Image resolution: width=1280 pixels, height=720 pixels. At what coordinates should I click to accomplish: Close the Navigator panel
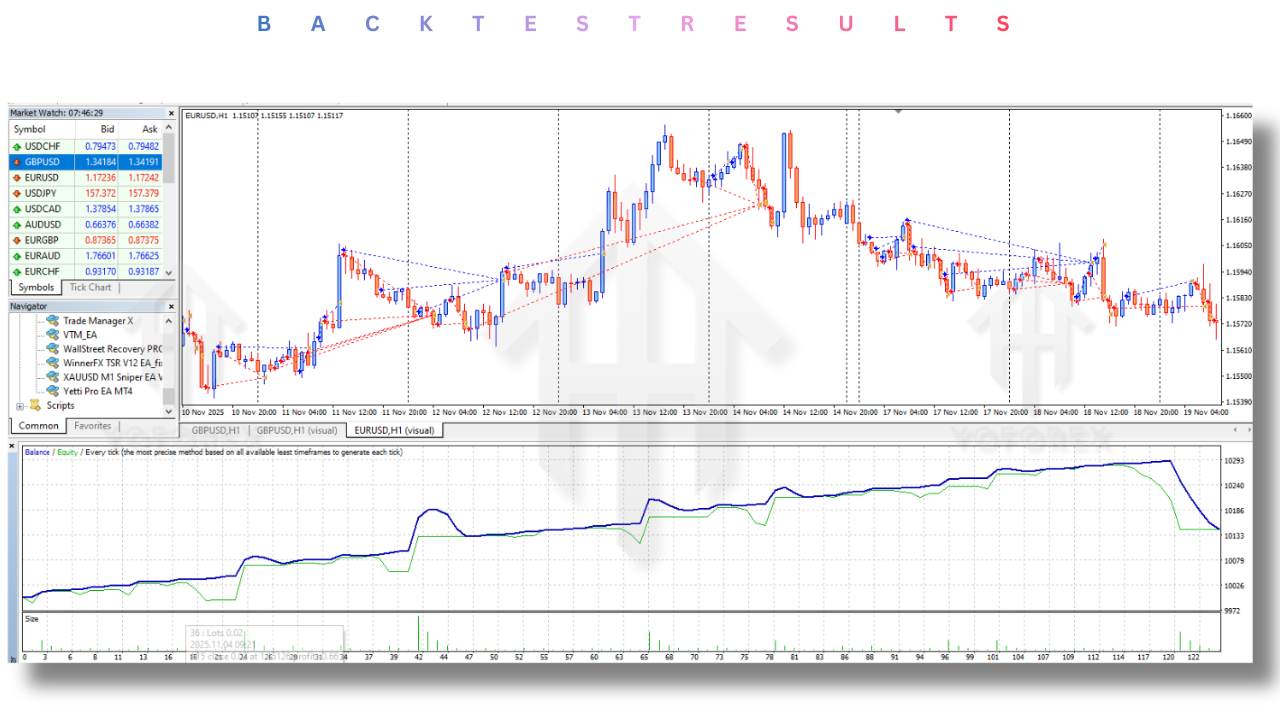[x=171, y=306]
